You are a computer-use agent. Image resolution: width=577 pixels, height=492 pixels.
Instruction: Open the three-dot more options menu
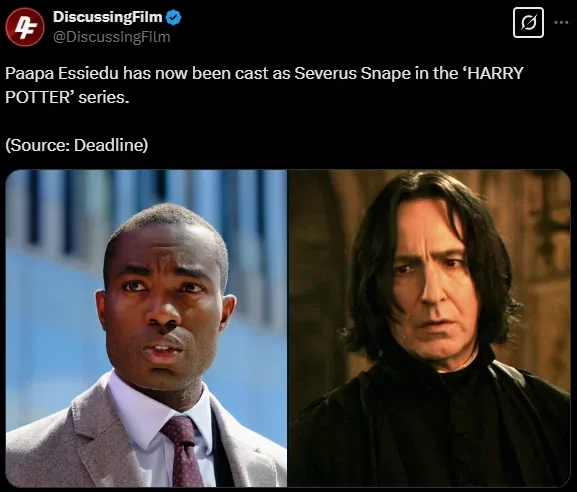561,22
